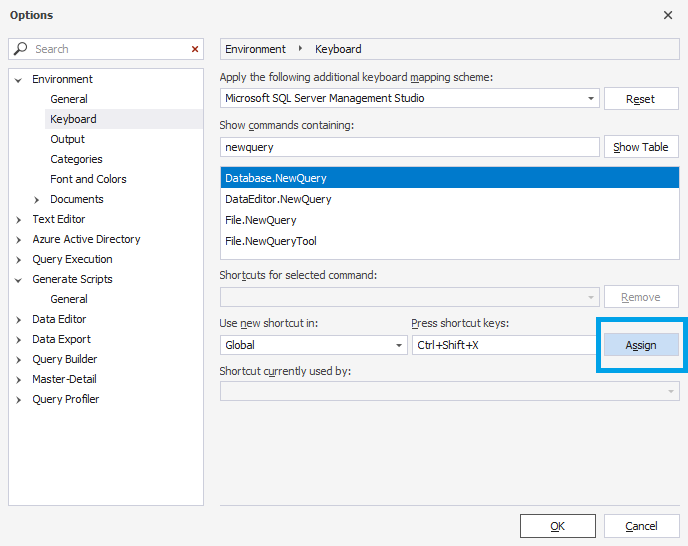Screen dimensions: 688x546
Task: Select the Documents tree item
Action: [77, 199]
